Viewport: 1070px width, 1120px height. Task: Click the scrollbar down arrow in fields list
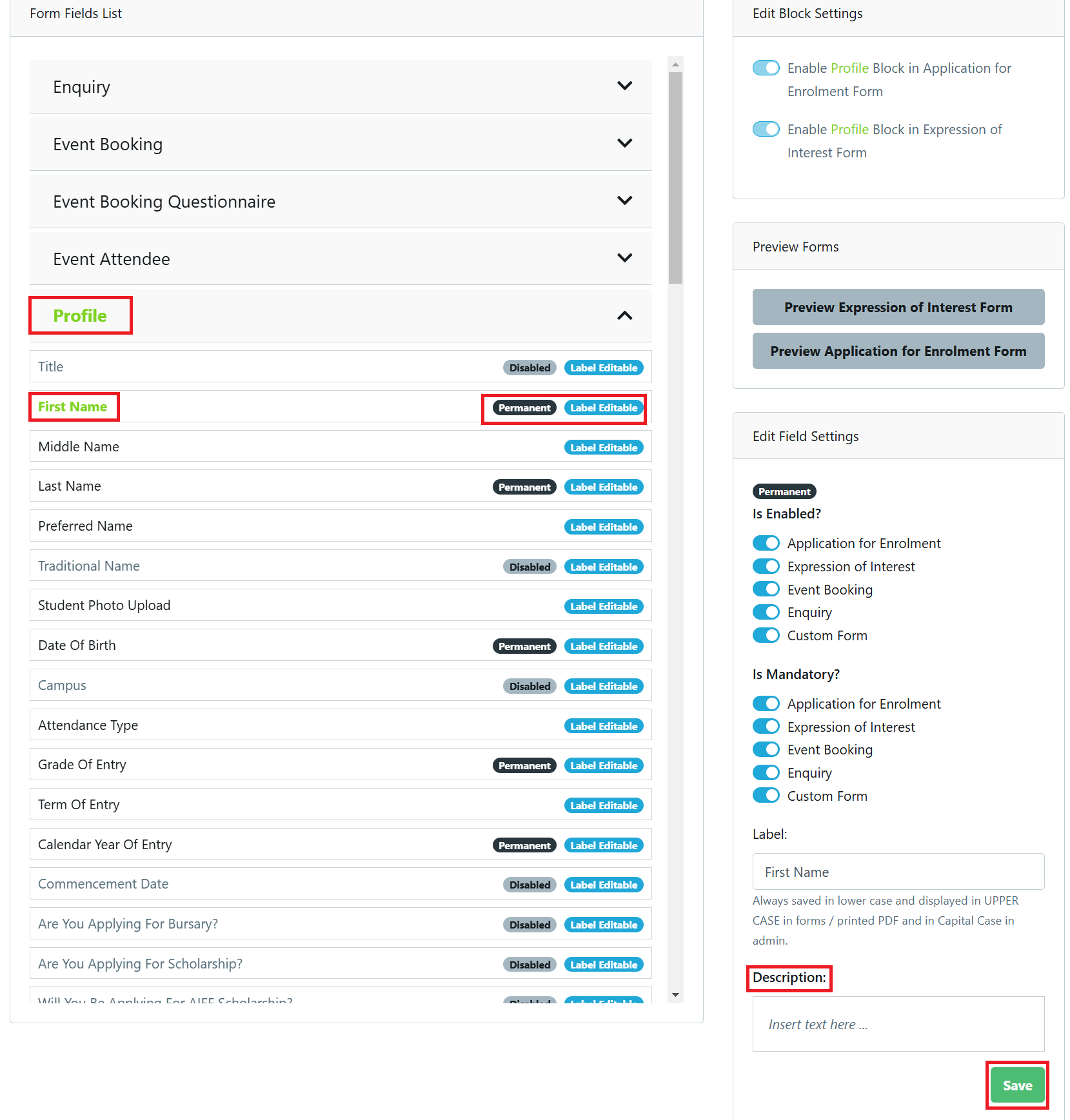pyautogui.click(x=675, y=995)
